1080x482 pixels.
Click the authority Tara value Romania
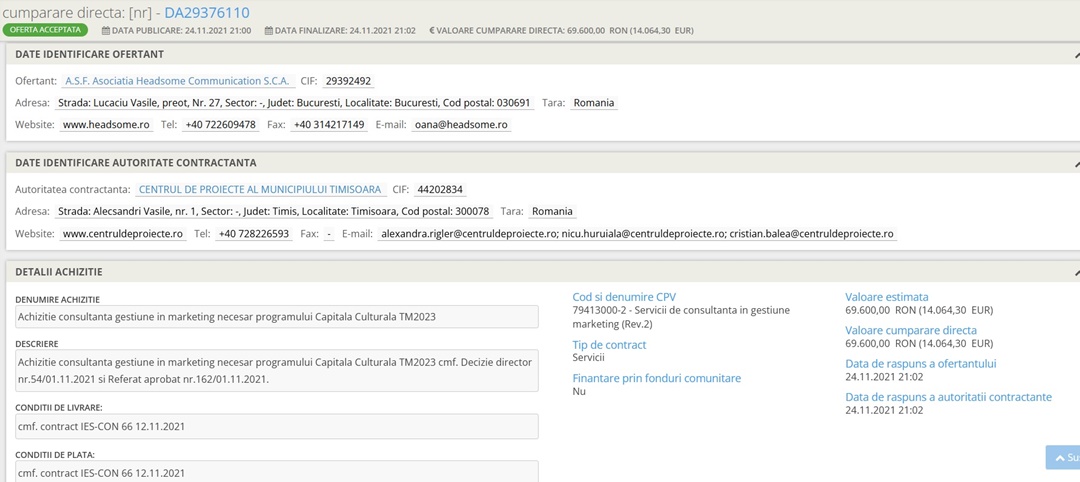(x=552, y=211)
